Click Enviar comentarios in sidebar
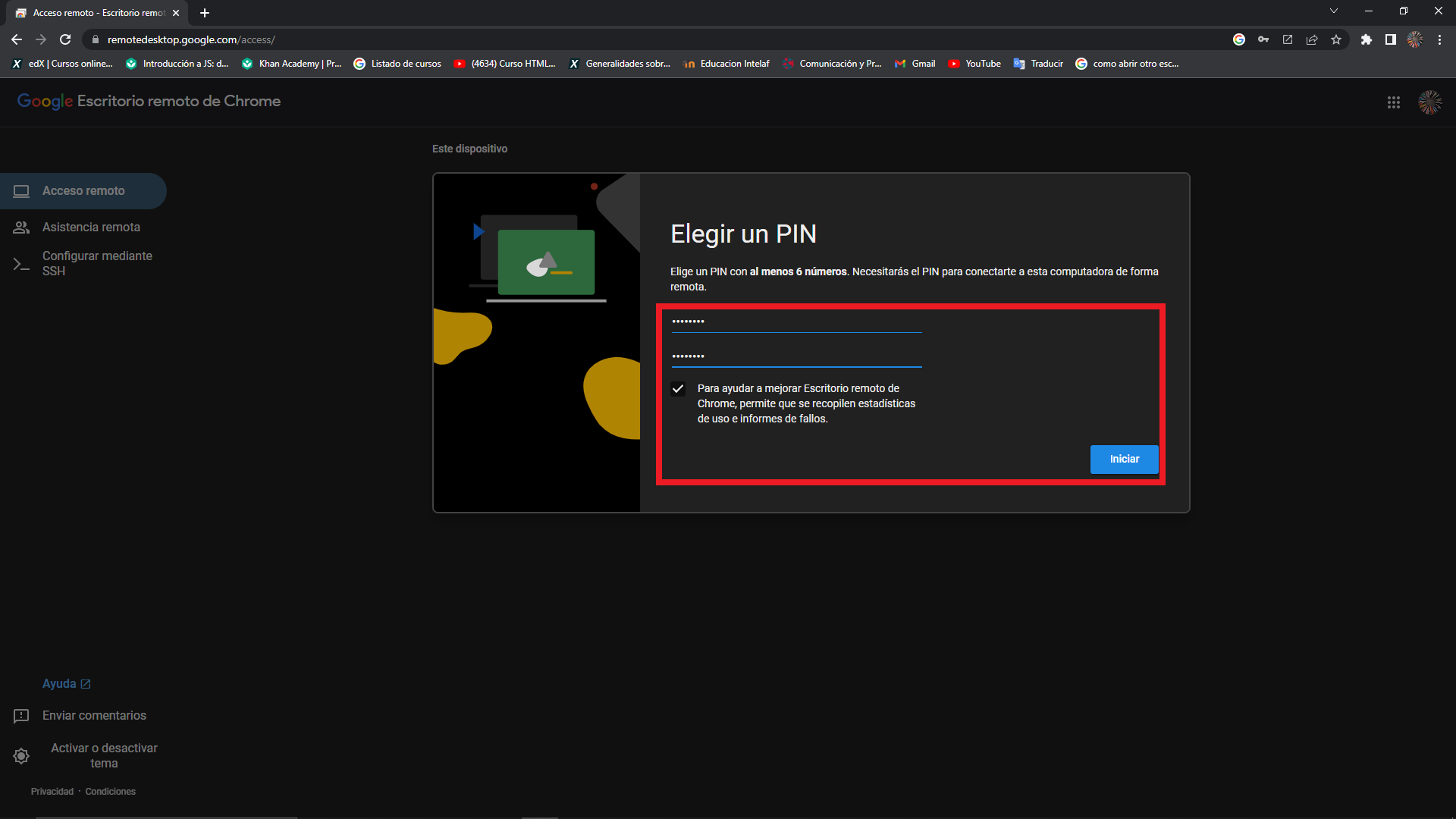 (x=94, y=715)
